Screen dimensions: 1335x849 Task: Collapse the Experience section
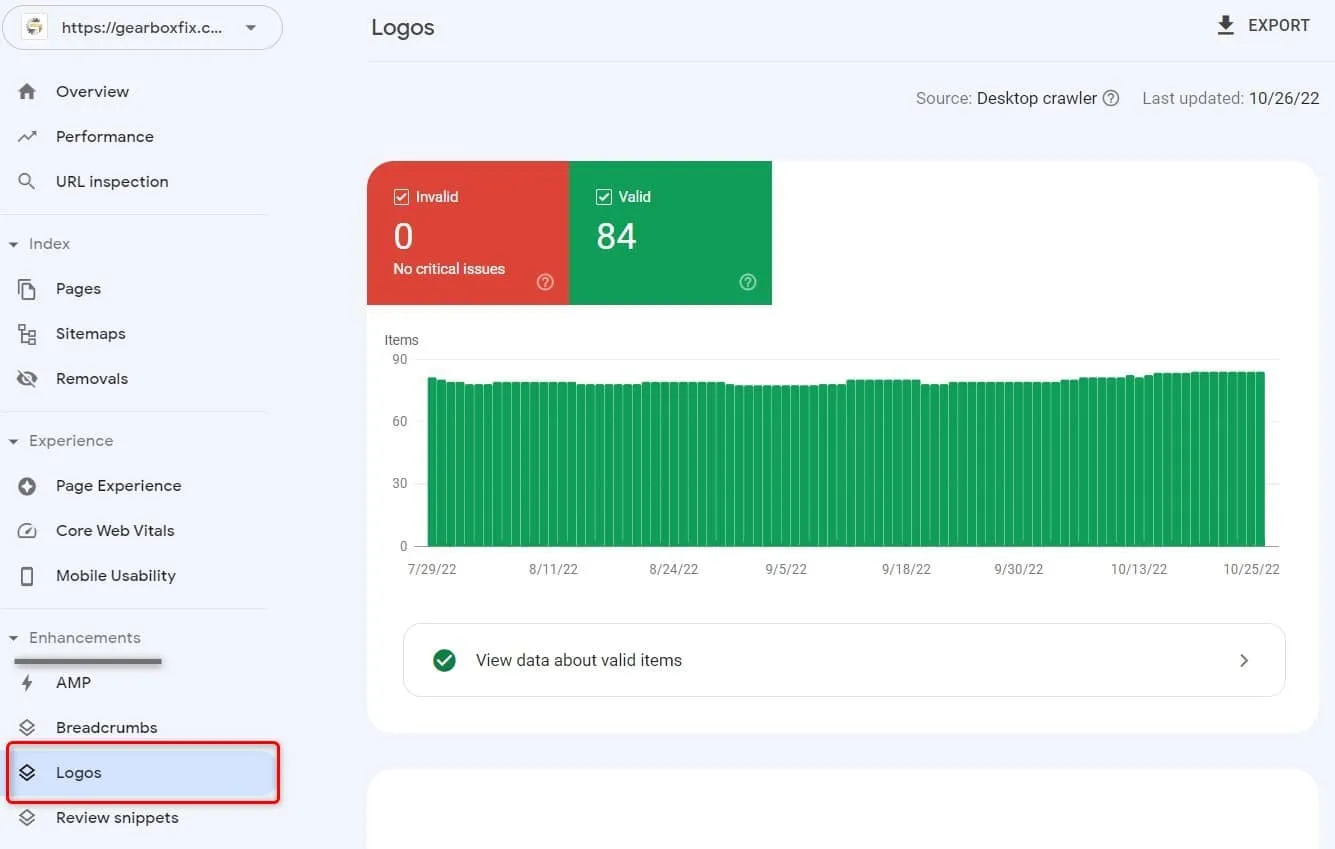[x=14, y=441]
